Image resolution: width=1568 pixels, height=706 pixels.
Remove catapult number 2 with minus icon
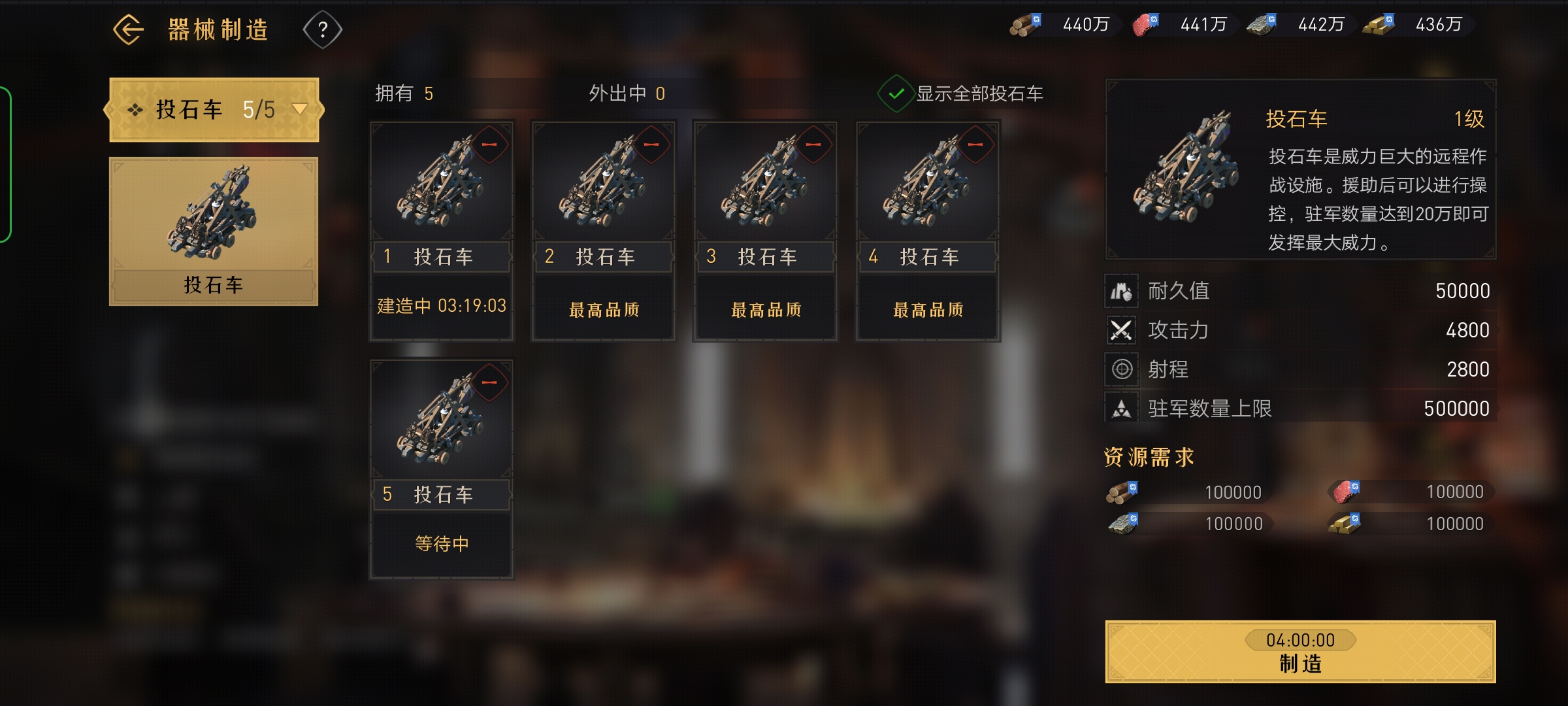point(651,144)
